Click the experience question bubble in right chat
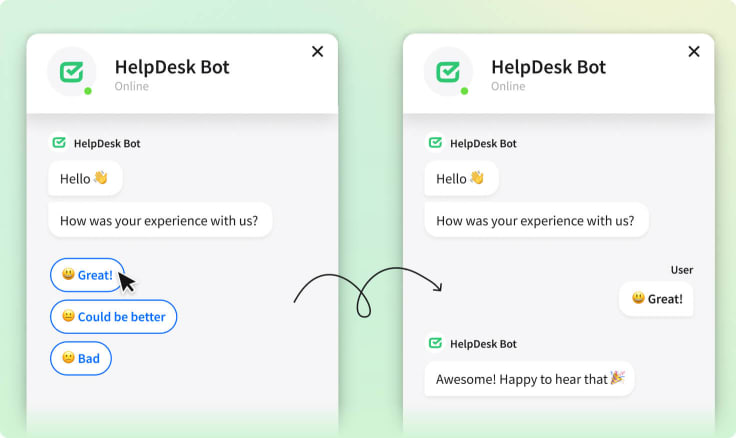736x438 pixels. [x=537, y=220]
